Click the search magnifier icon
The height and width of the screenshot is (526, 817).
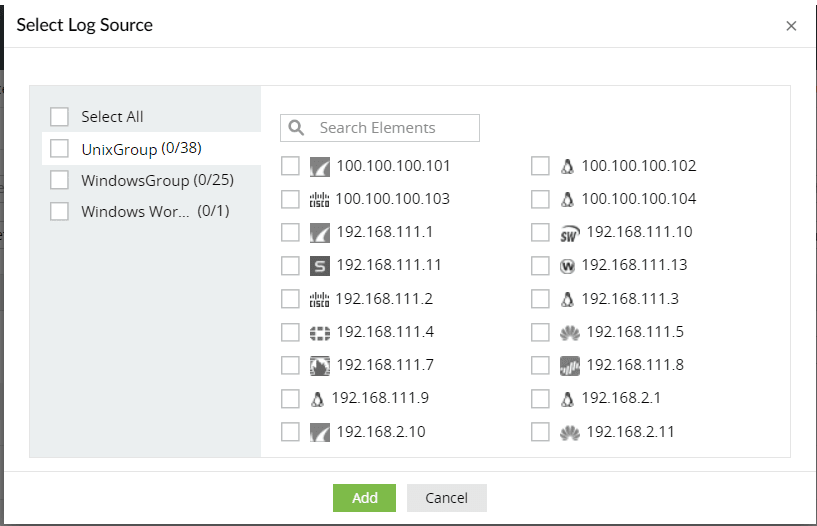click(x=296, y=128)
